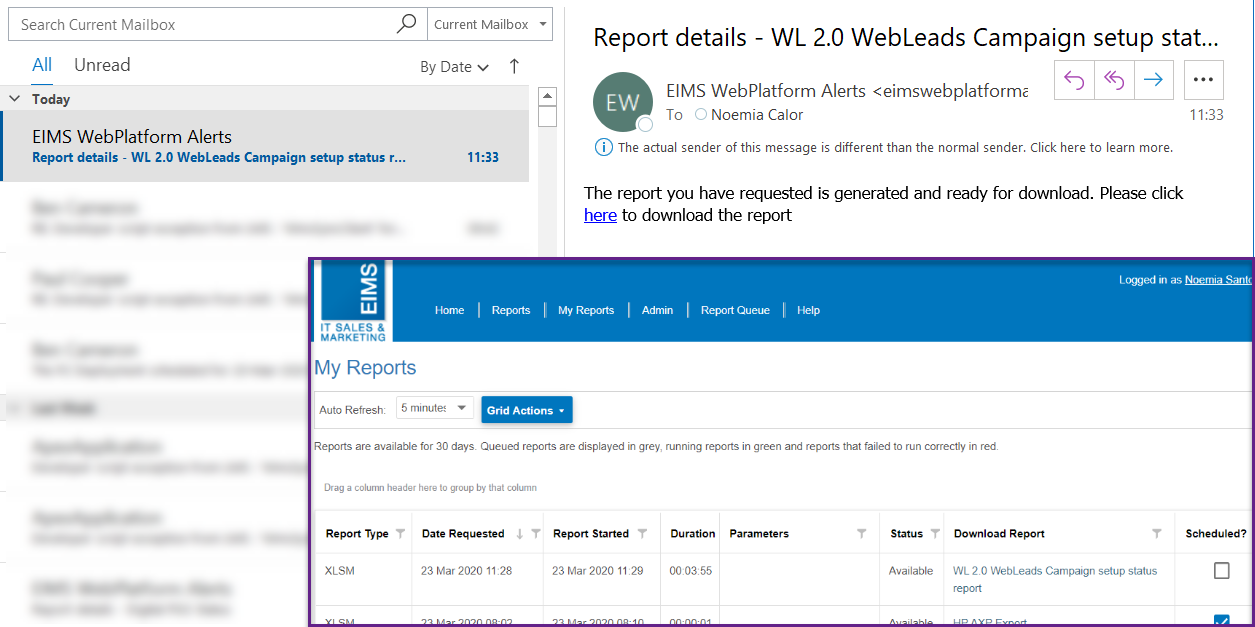Open Help in the EIMS nav bar
Image resolution: width=1255 pixels, height=627 pixels.
808,310
